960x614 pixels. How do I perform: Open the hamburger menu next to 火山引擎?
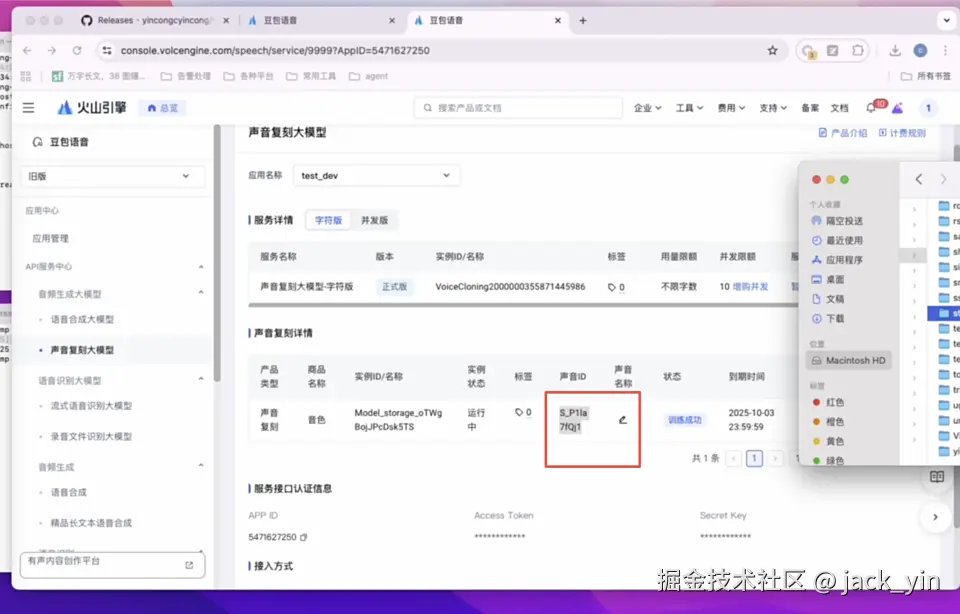pos(28,108)
